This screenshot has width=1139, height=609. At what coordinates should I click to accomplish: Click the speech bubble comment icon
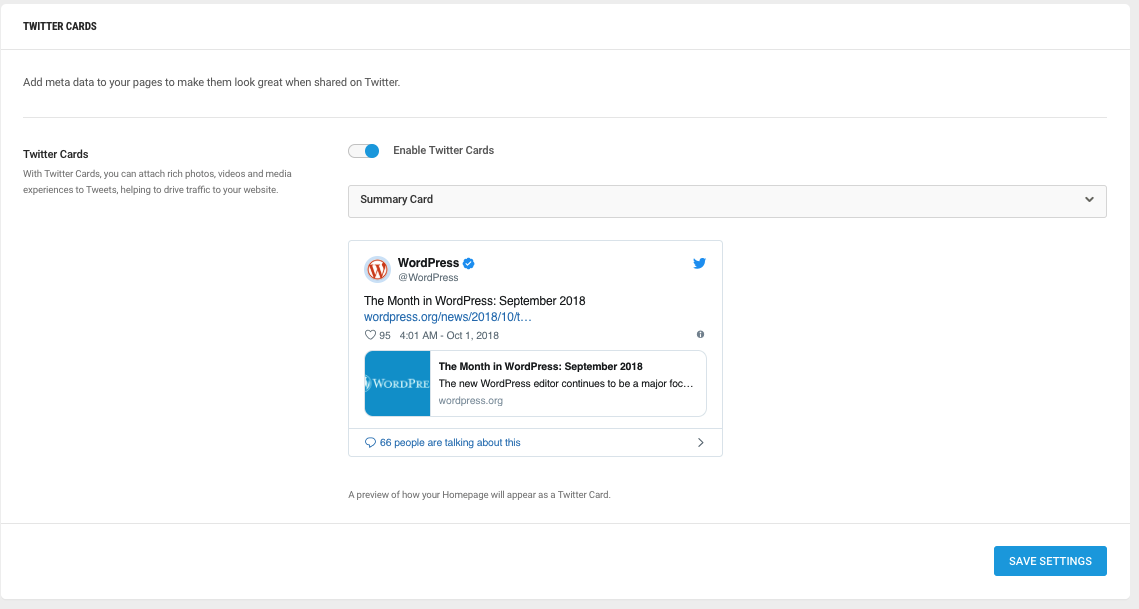[370, 443]
